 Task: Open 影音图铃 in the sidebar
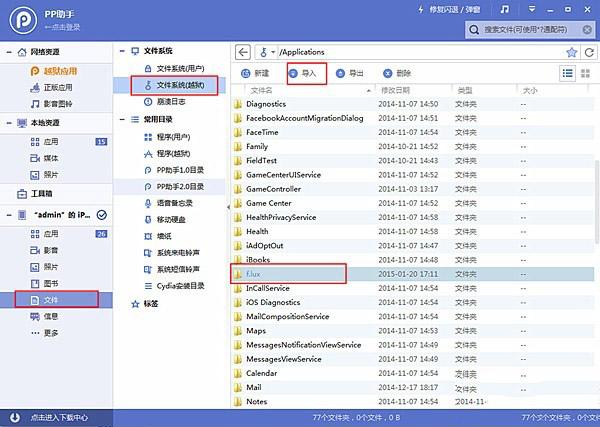52,104
